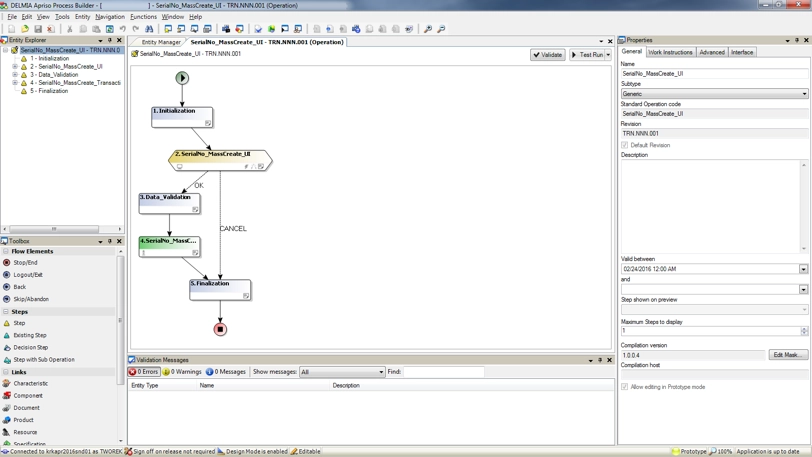Toggle the Default Revision checkbox

625,145
